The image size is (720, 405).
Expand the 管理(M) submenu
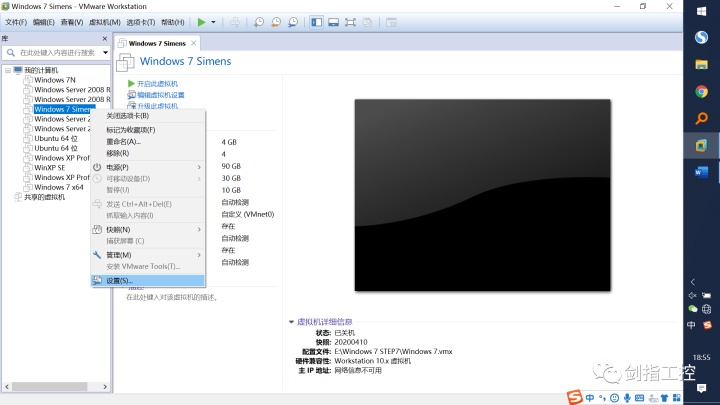[148, 255]
